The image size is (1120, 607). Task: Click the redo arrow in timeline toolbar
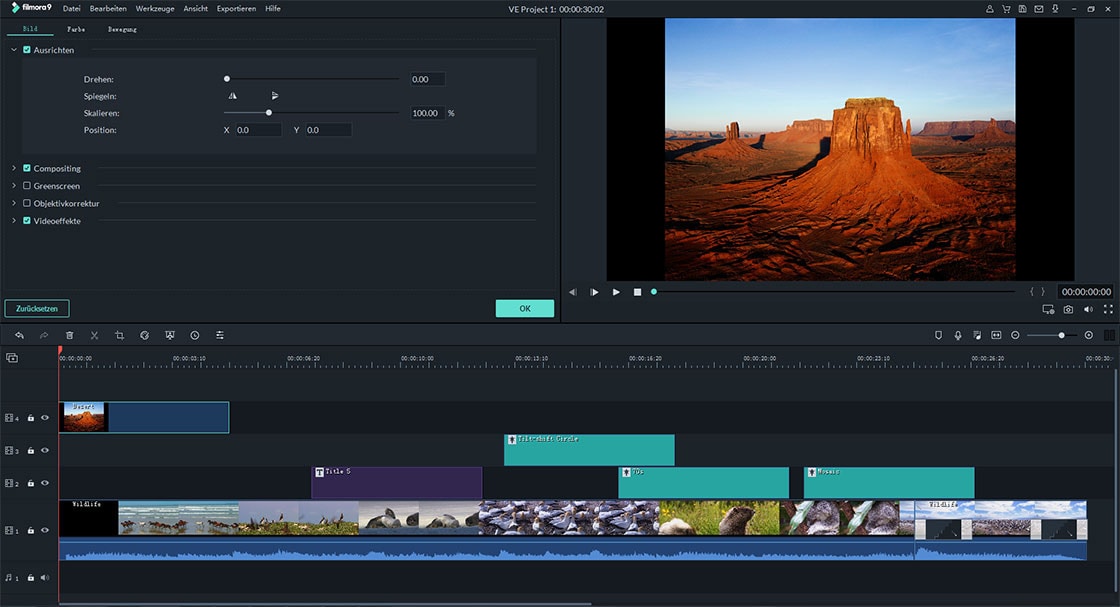(44, 335)
